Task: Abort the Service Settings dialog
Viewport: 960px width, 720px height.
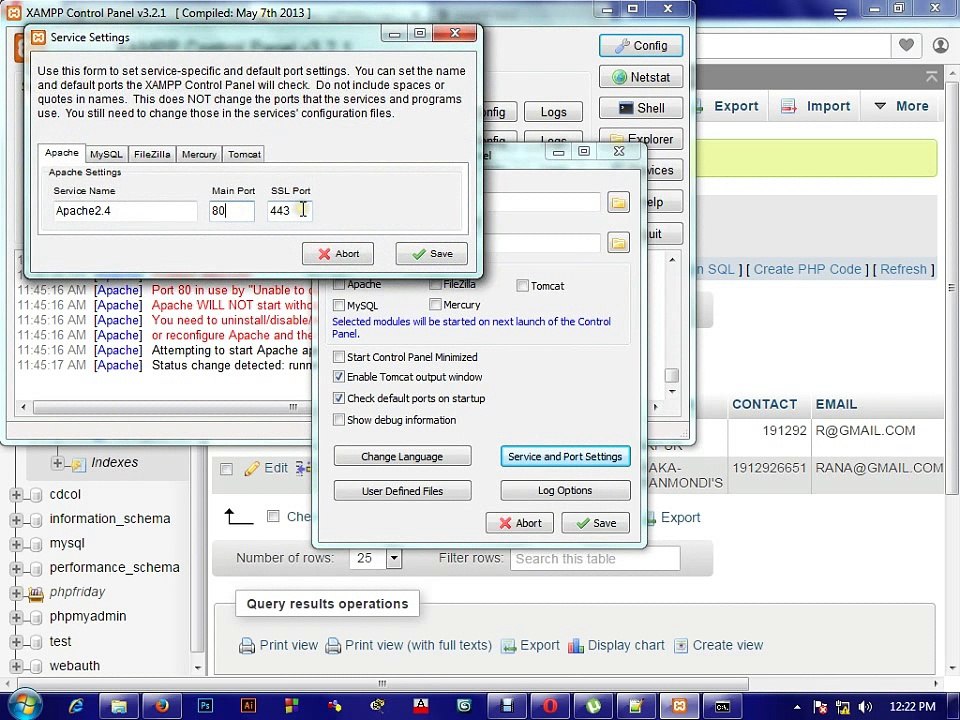Action: (x=337, y=253)
